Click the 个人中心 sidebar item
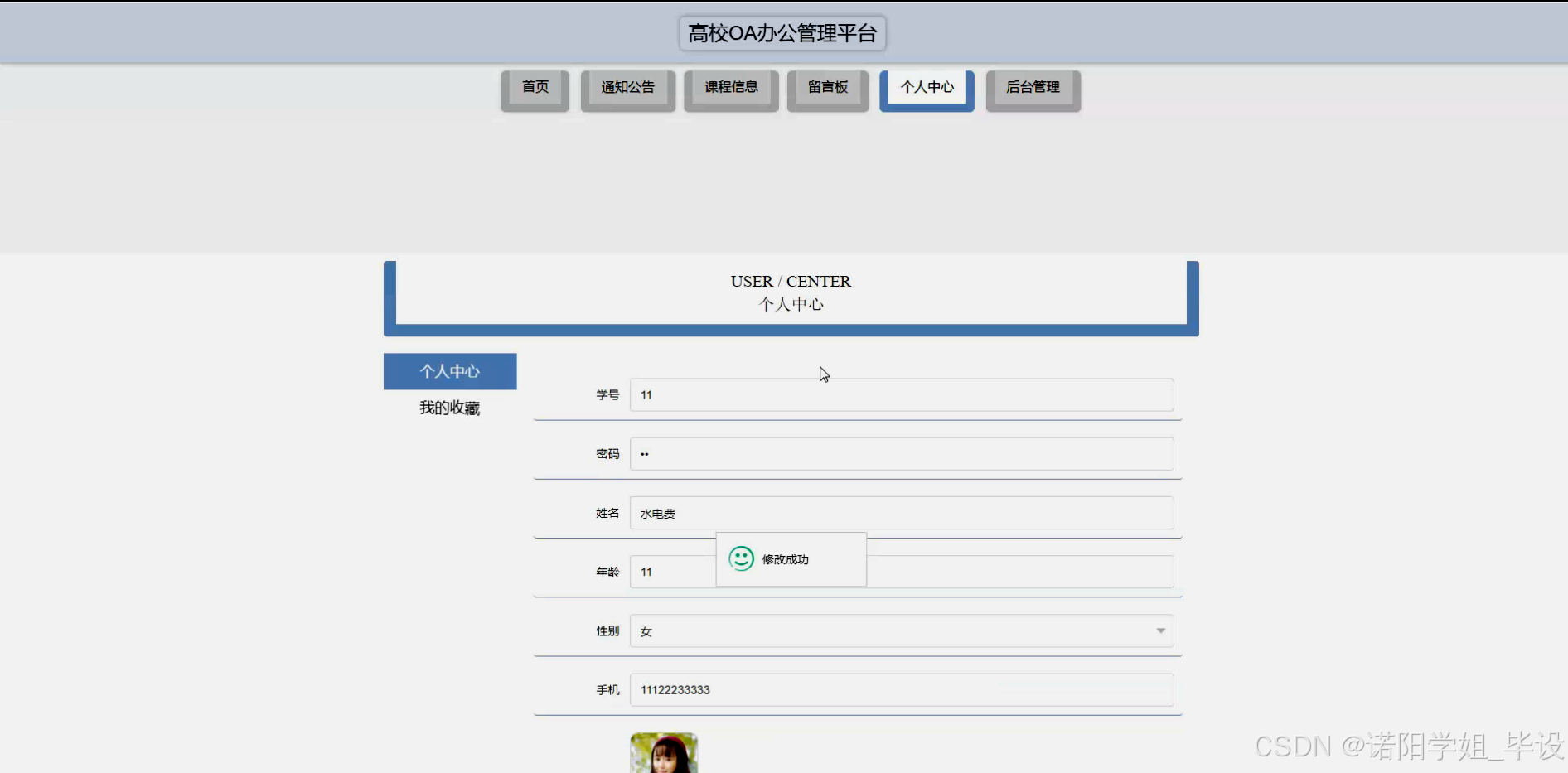 pyautogui.click(x=449, y=371)
